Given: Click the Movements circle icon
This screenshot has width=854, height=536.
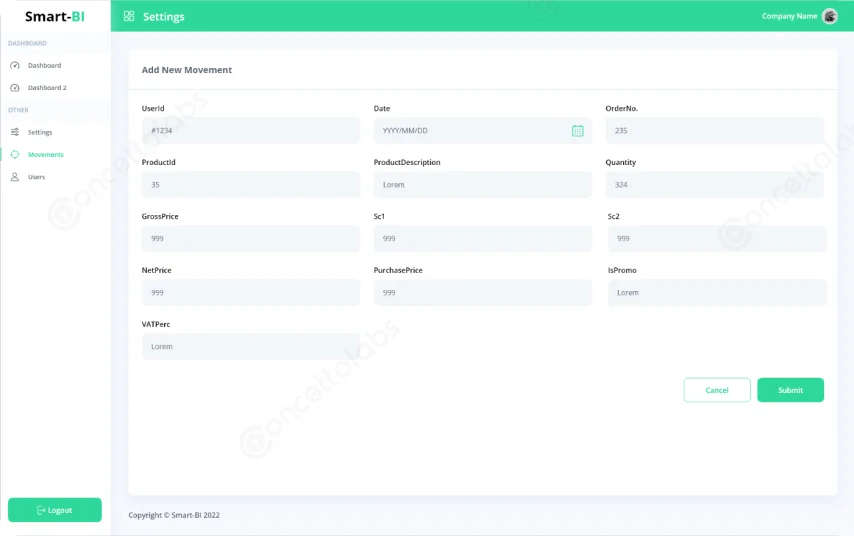Looking at the screenshot, I should [x=15, y=154].
